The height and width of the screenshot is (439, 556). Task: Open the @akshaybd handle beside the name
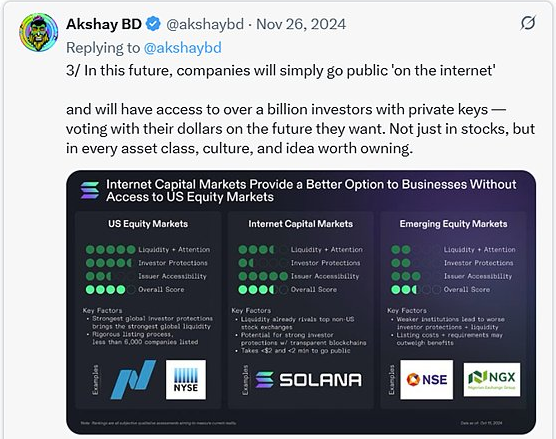point(205,24)
